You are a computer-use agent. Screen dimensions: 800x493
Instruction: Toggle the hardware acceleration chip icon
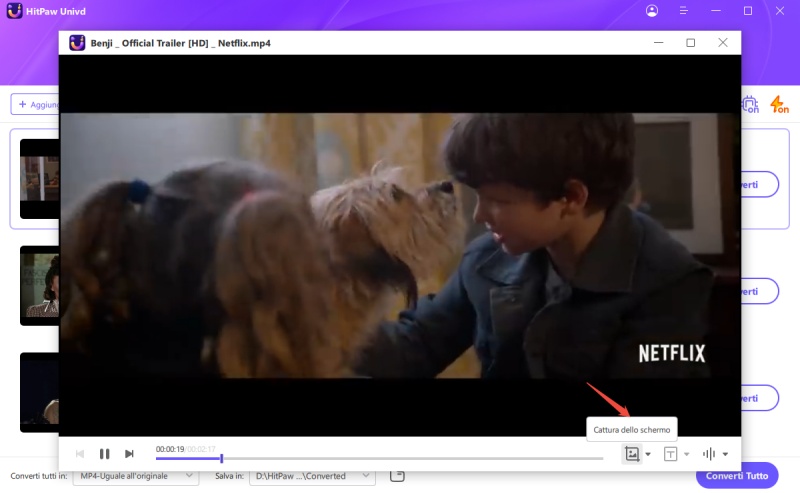click(750, 105)
